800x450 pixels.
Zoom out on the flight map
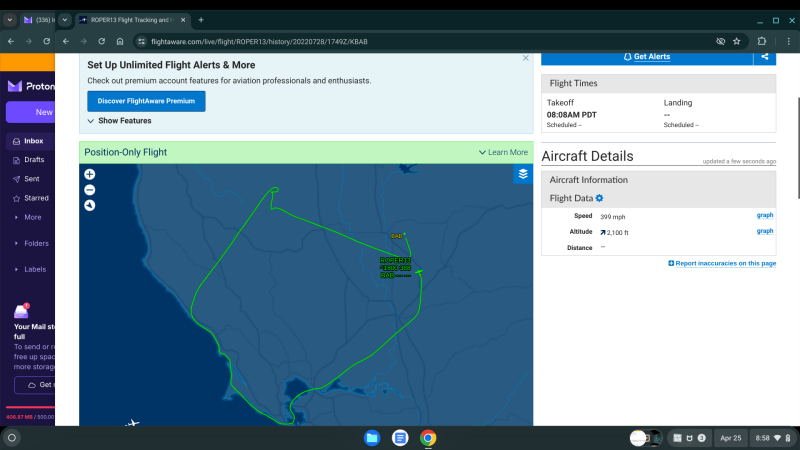[90, 190]
